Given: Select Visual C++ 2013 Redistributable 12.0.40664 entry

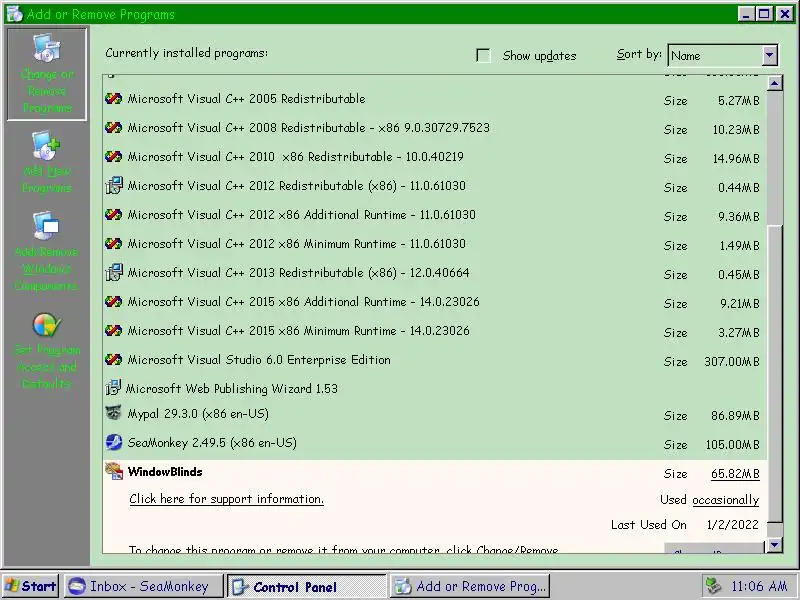Looking at the screenshot, I should point(434,273).
